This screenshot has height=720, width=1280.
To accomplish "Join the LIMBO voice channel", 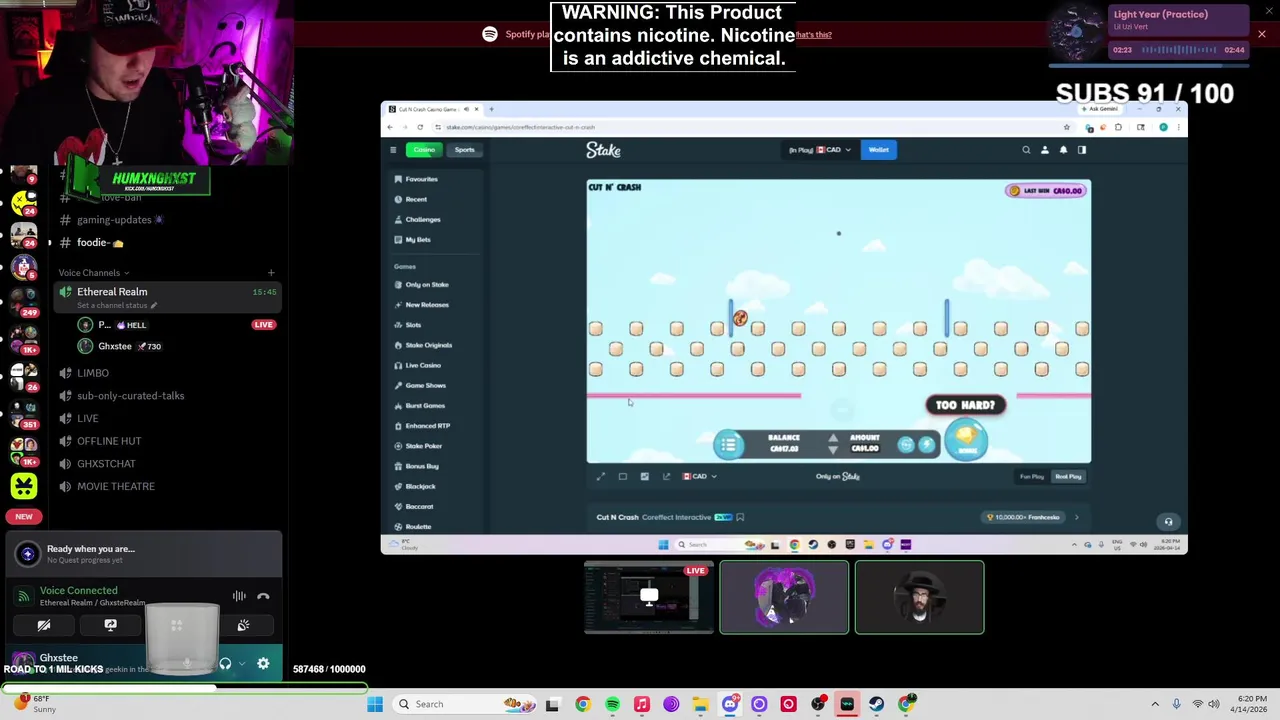I will click(93, 373).
